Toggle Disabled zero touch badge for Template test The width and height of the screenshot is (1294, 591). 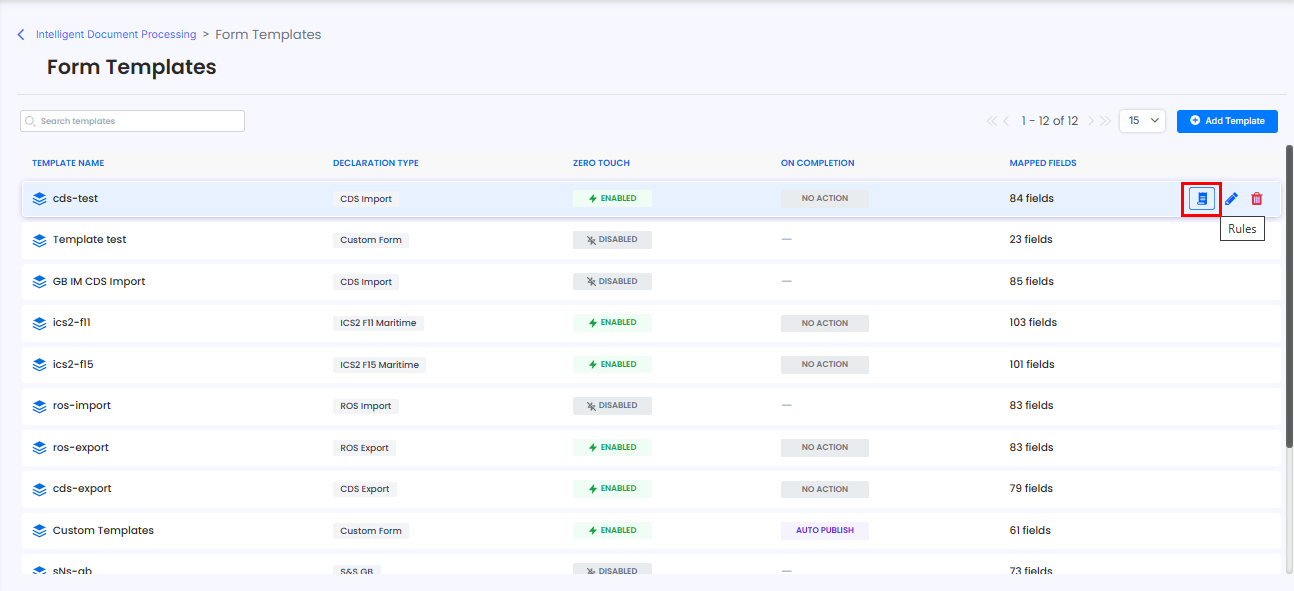612,239
